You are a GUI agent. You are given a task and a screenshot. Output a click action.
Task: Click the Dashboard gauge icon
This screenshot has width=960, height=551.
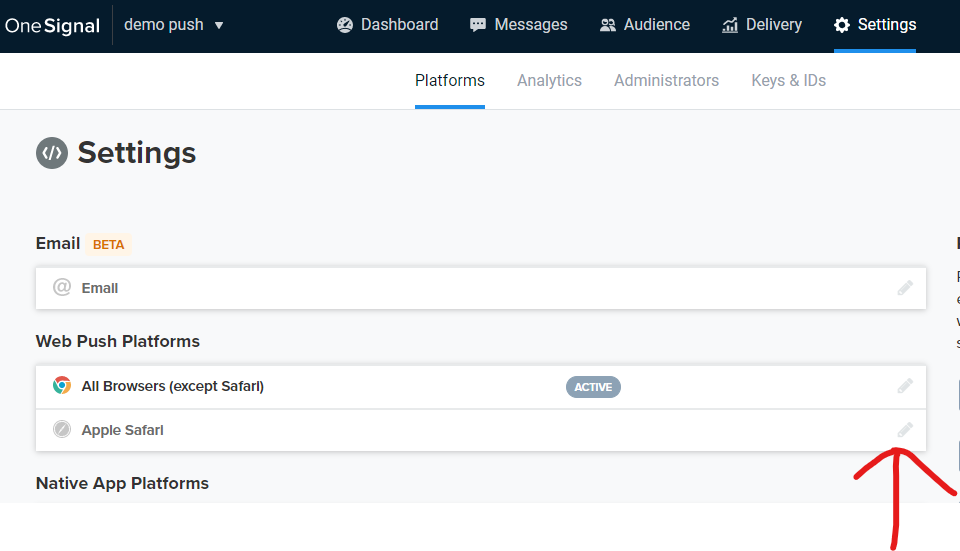345,25
